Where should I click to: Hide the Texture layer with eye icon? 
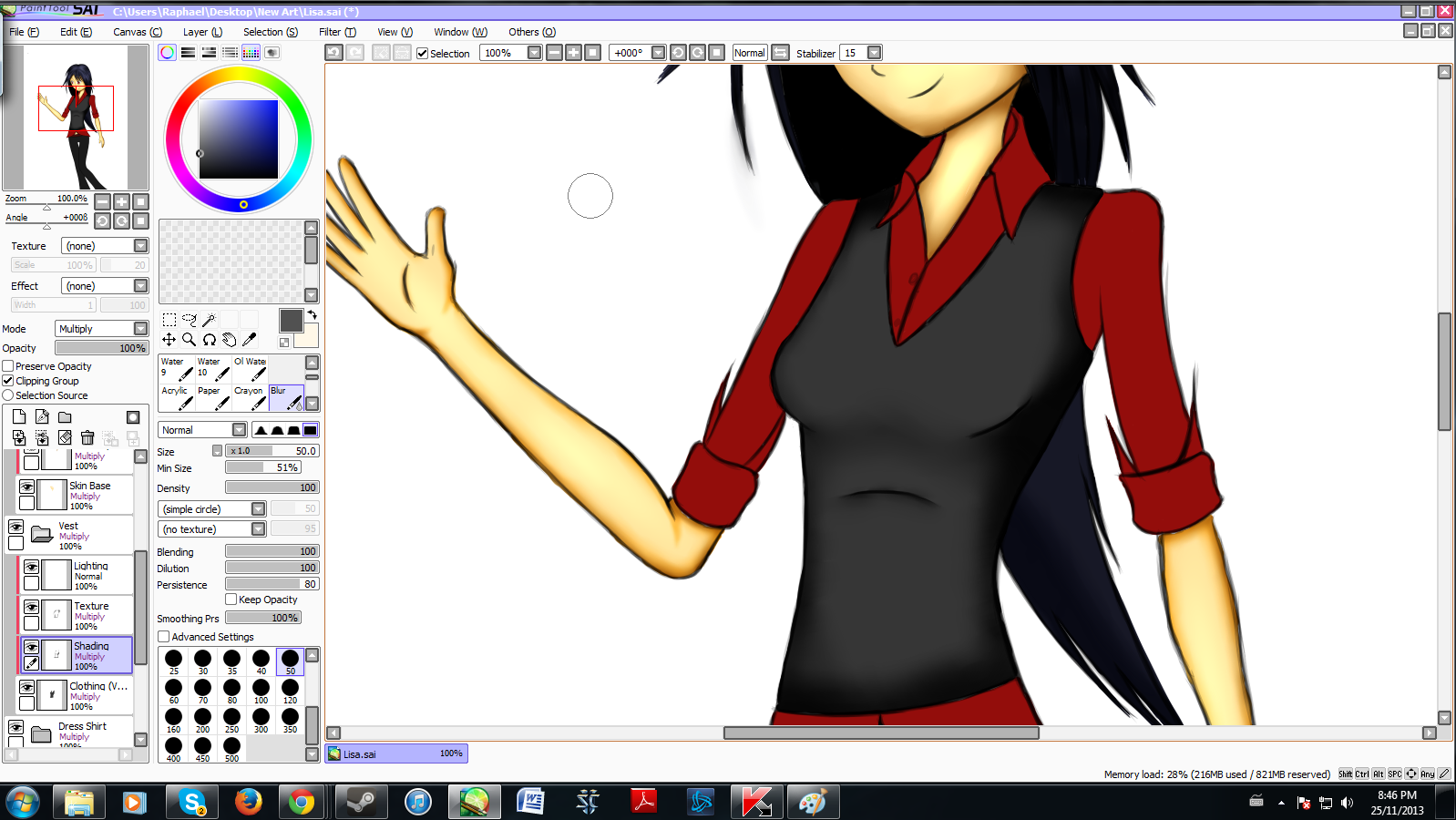tap(31, 607)
